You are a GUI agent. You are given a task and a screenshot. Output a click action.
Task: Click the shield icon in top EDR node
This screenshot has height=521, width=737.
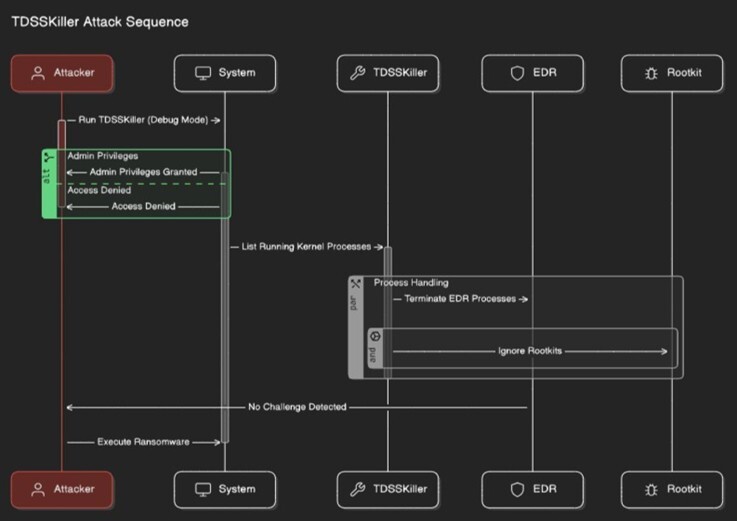tap(517, 73)
